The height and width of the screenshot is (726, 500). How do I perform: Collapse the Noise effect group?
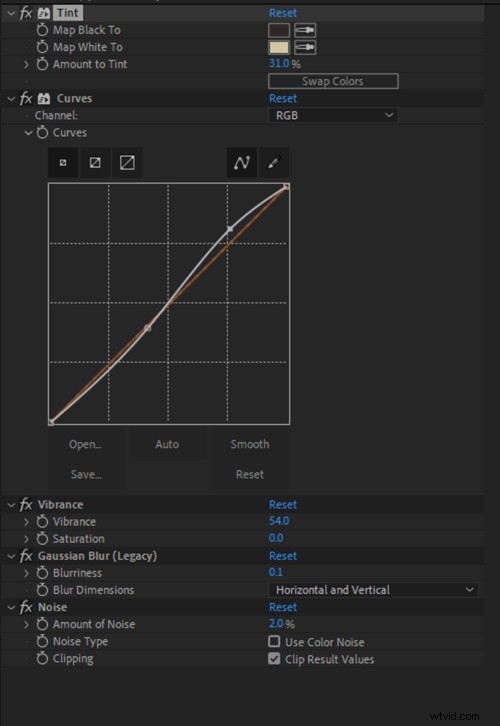tap(11, 607)
